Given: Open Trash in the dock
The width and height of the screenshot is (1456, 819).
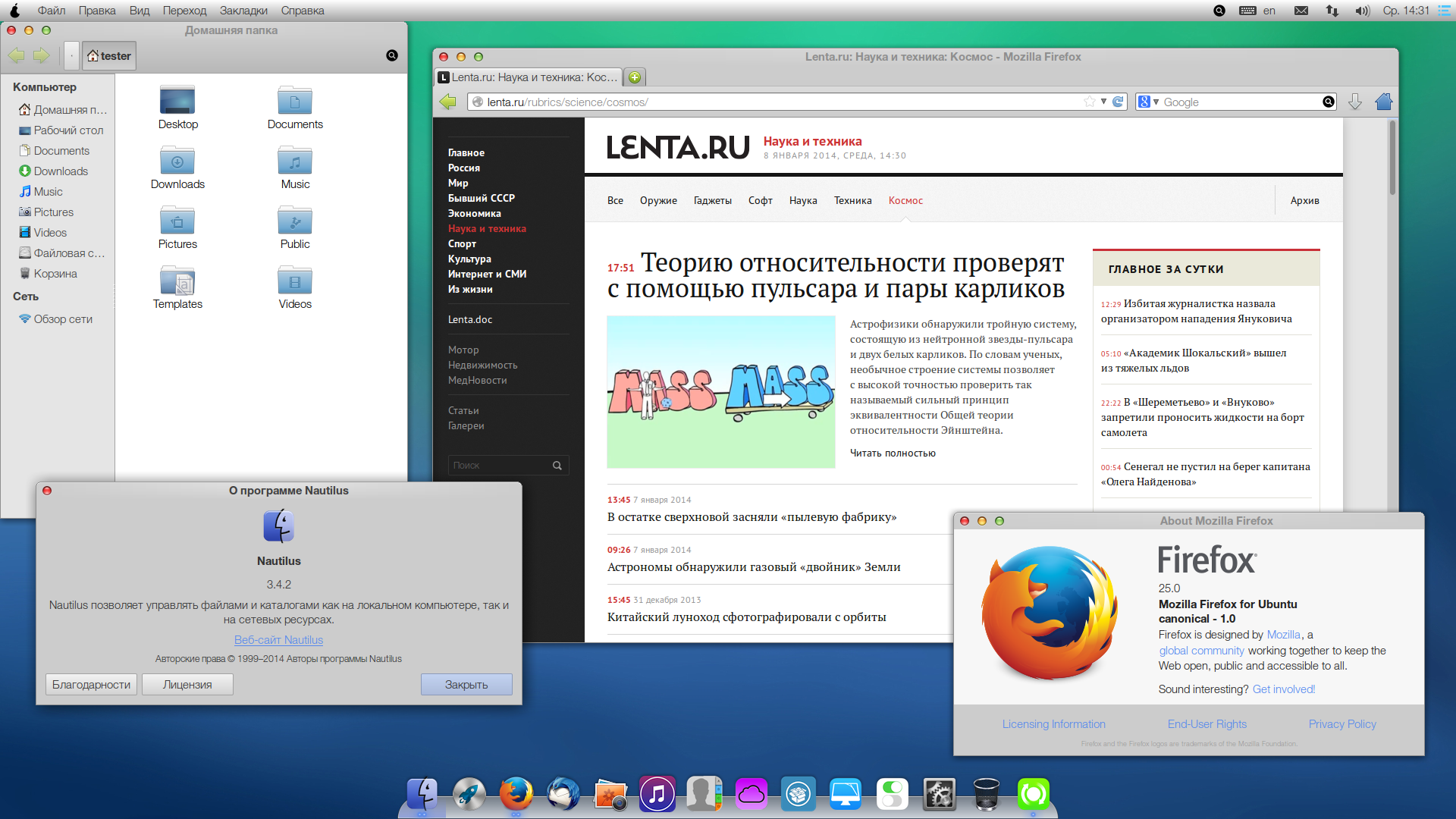Looking at the screenshot, I should [x=987, y=794].
